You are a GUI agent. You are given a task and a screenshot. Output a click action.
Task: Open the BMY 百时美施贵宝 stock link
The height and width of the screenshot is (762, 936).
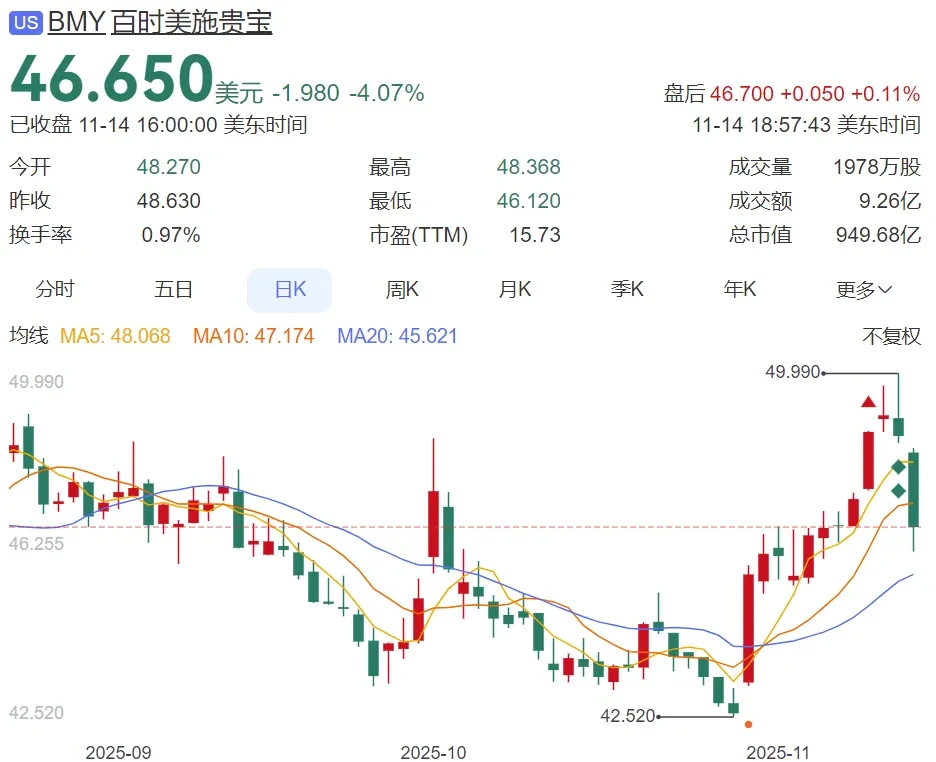point(160,22)
